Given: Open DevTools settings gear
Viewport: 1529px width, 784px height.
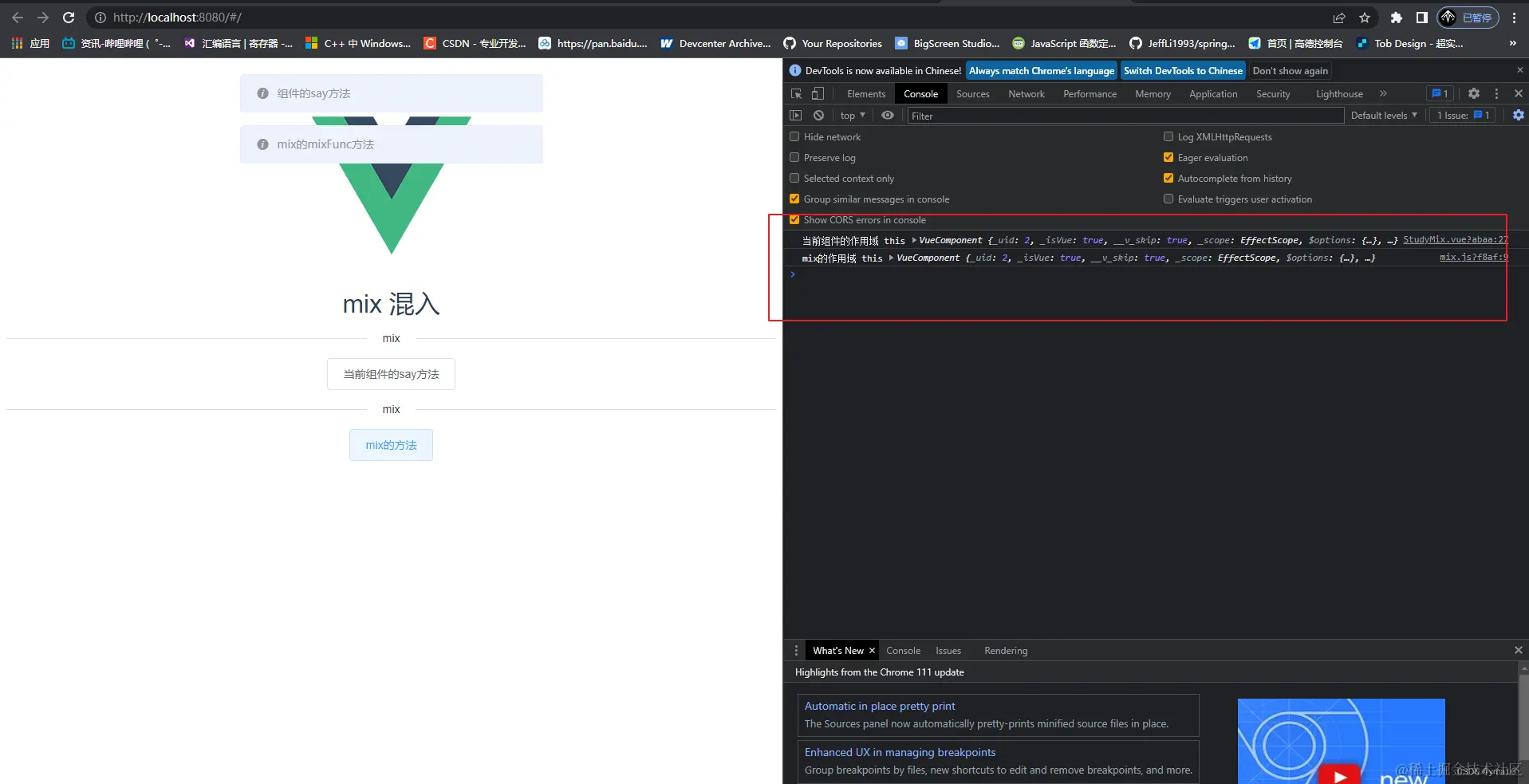Looking at the screenshot, I should pyautogui.click(x=1474, y=94).
